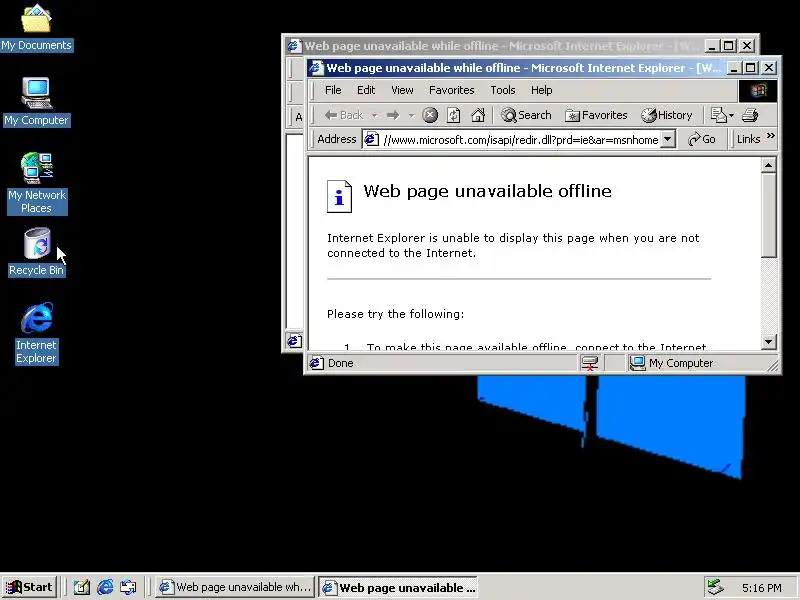Click scroll up arrow in page scrollbar
This screenshot has width=800, height=600.
coord(768,165)
